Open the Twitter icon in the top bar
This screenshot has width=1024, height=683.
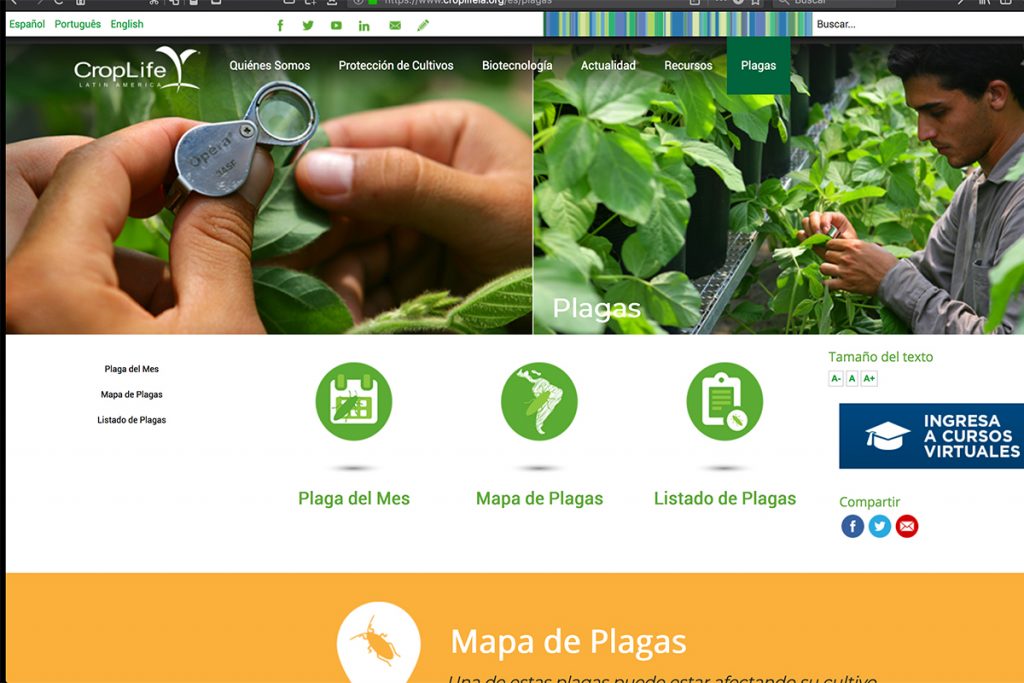click(308, 25)
